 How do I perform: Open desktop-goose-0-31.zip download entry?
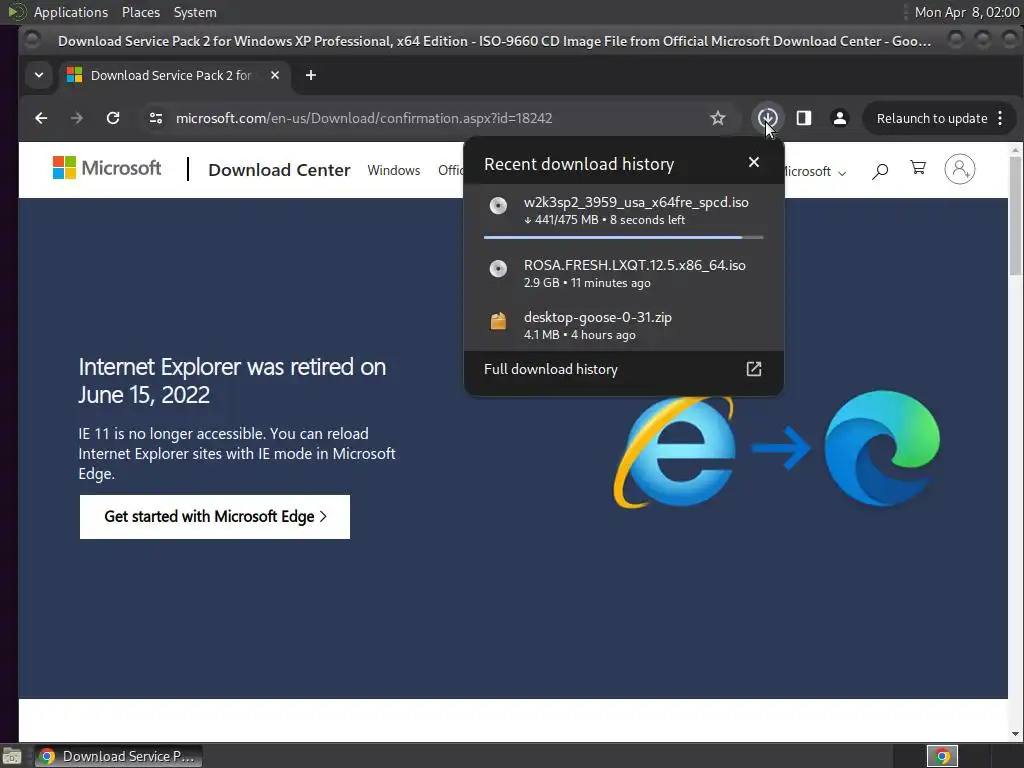(x=624, y=325)
